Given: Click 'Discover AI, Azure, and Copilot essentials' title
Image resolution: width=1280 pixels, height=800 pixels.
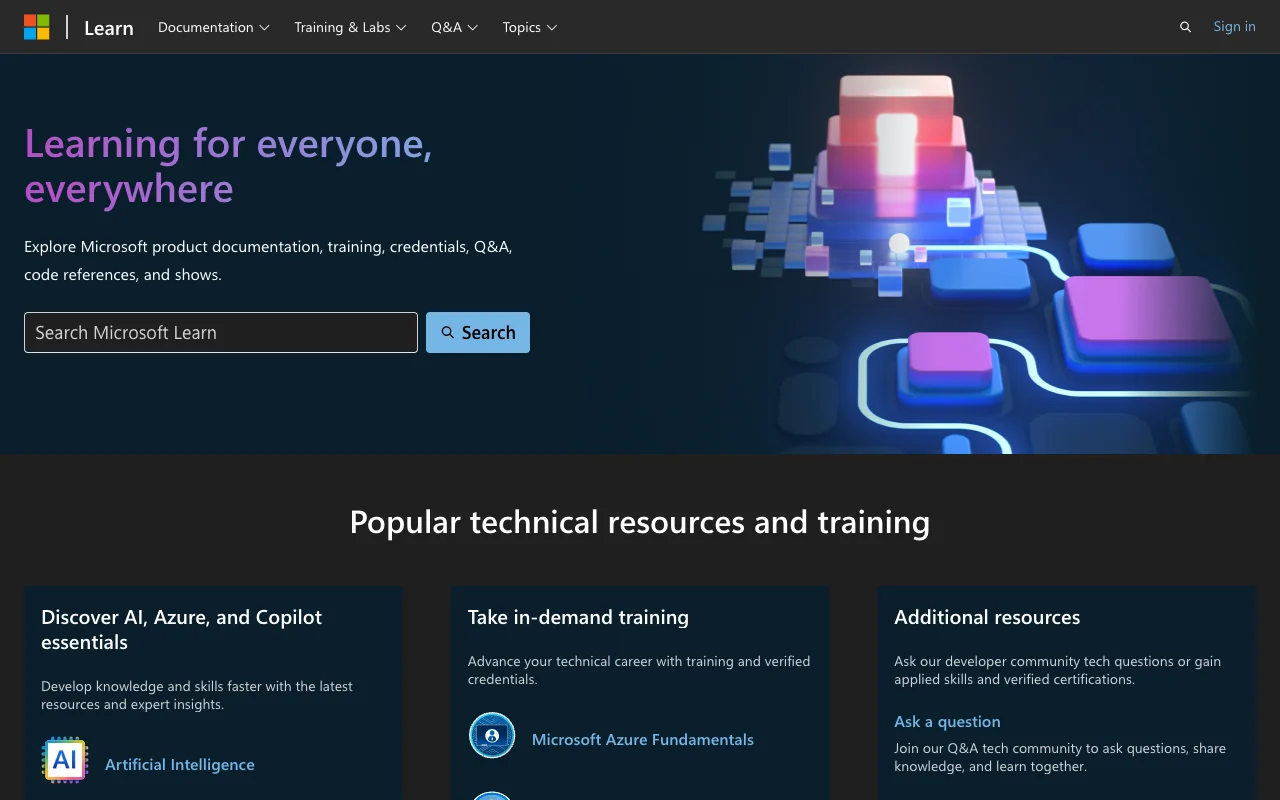Looking at the screenshot, I should tap(182, 630).
